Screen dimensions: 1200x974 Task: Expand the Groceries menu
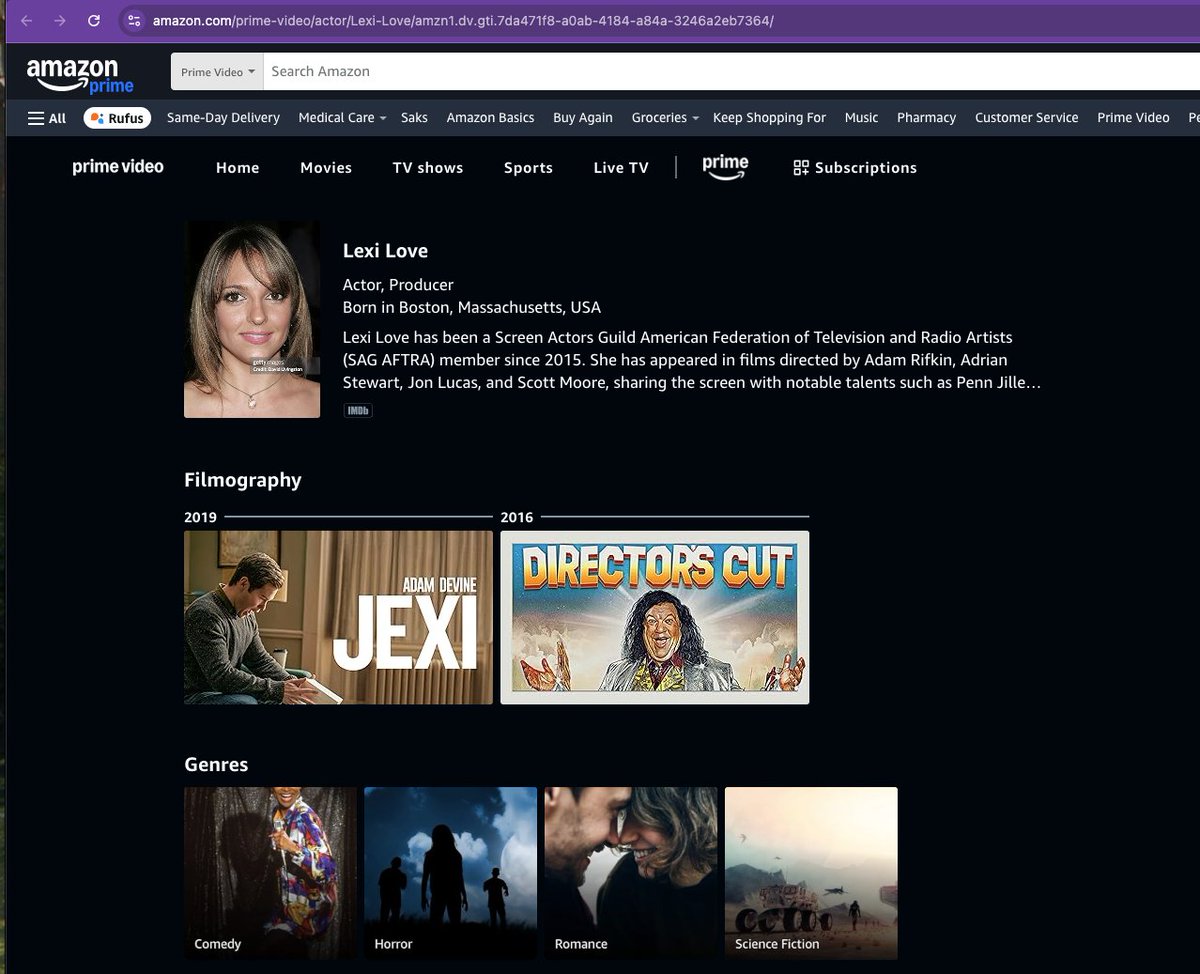pos(665,118)
